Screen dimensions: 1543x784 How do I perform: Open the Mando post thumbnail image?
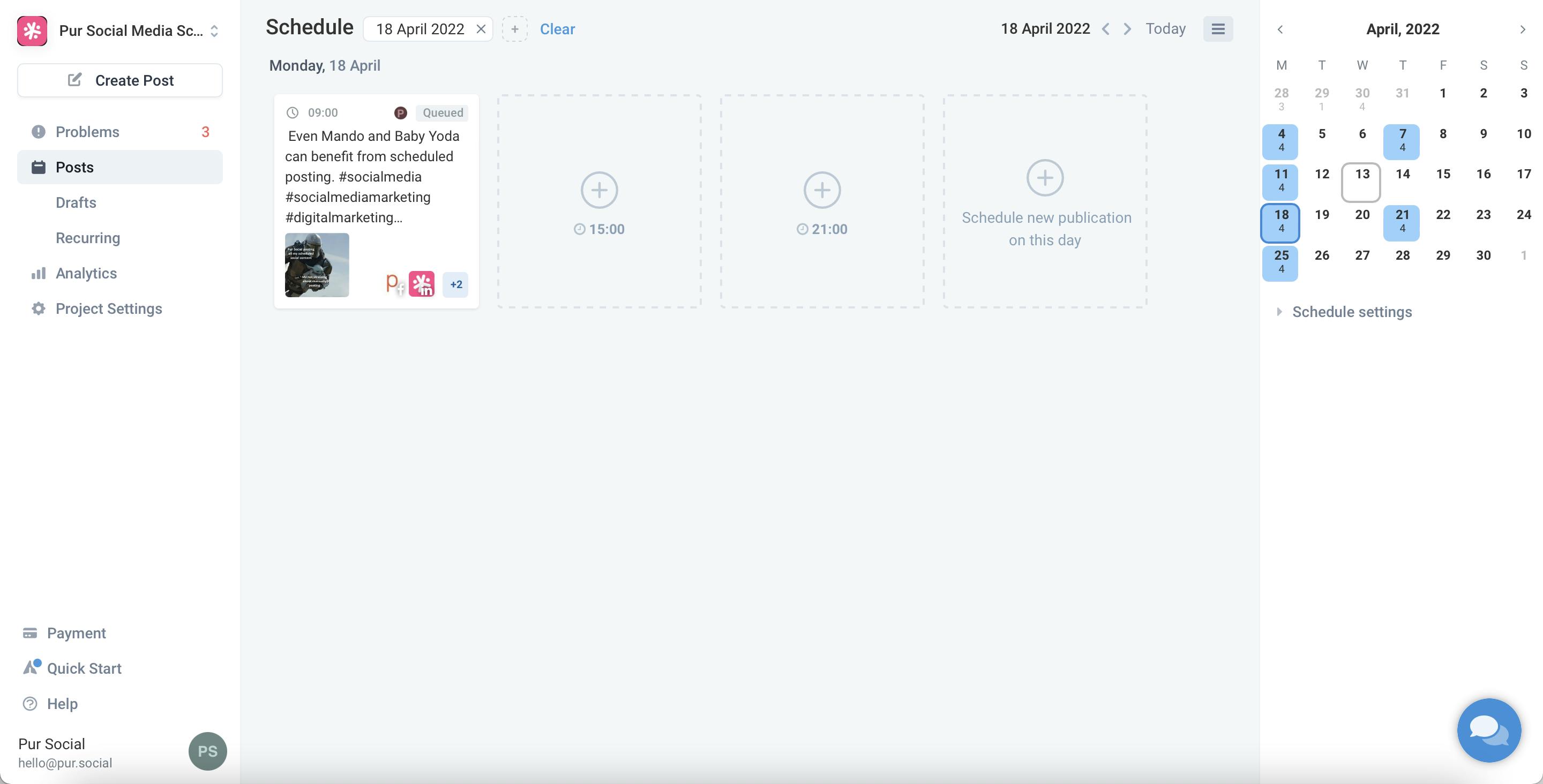coord(317,265)
